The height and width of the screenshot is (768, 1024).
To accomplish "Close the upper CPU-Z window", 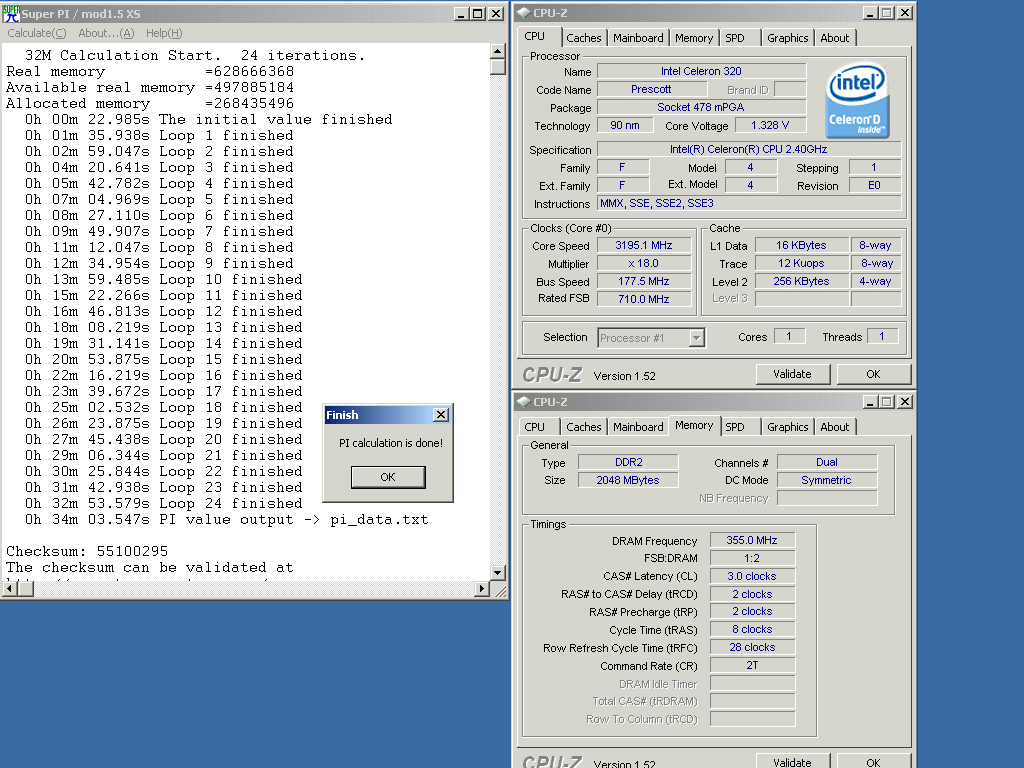I will pos(904,12).
